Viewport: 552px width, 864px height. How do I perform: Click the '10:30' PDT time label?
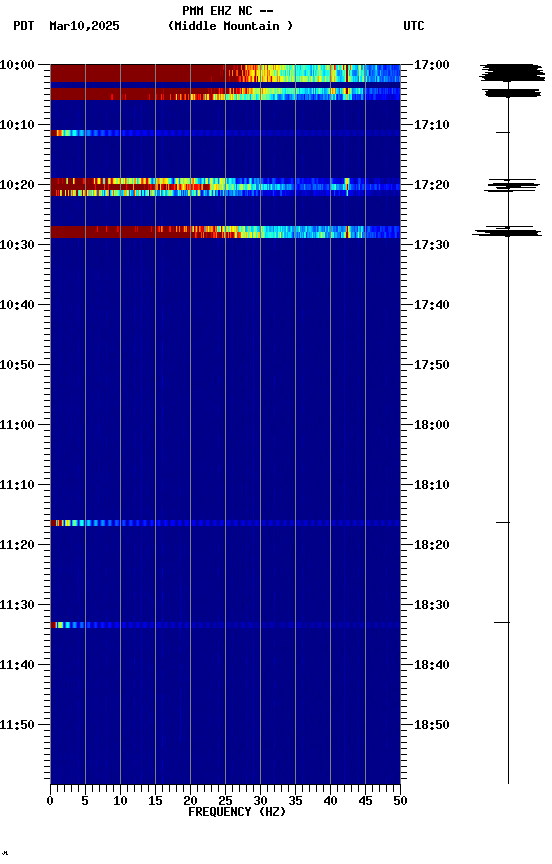coord(17,245)
